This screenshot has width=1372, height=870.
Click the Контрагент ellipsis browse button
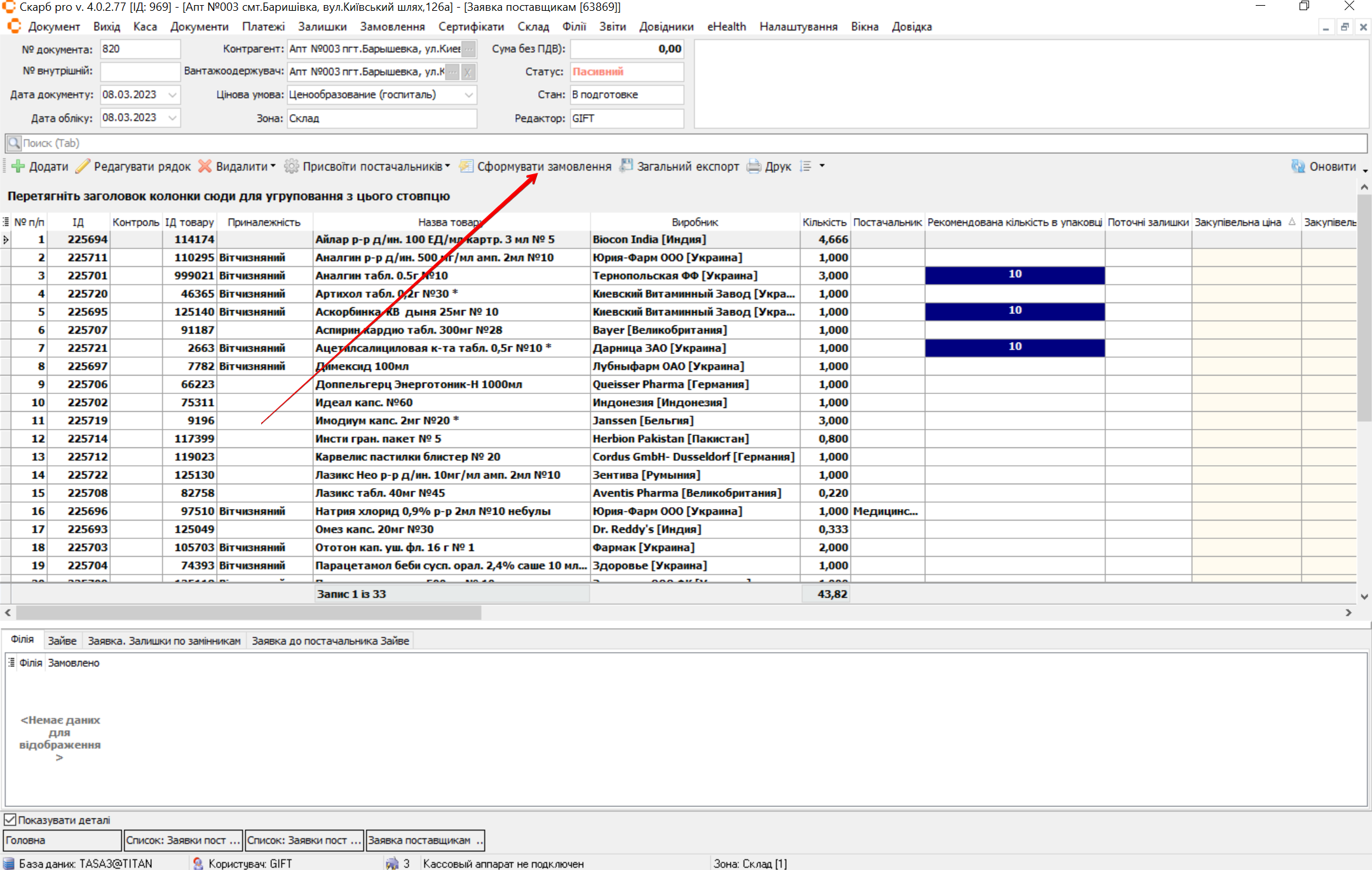468,49
